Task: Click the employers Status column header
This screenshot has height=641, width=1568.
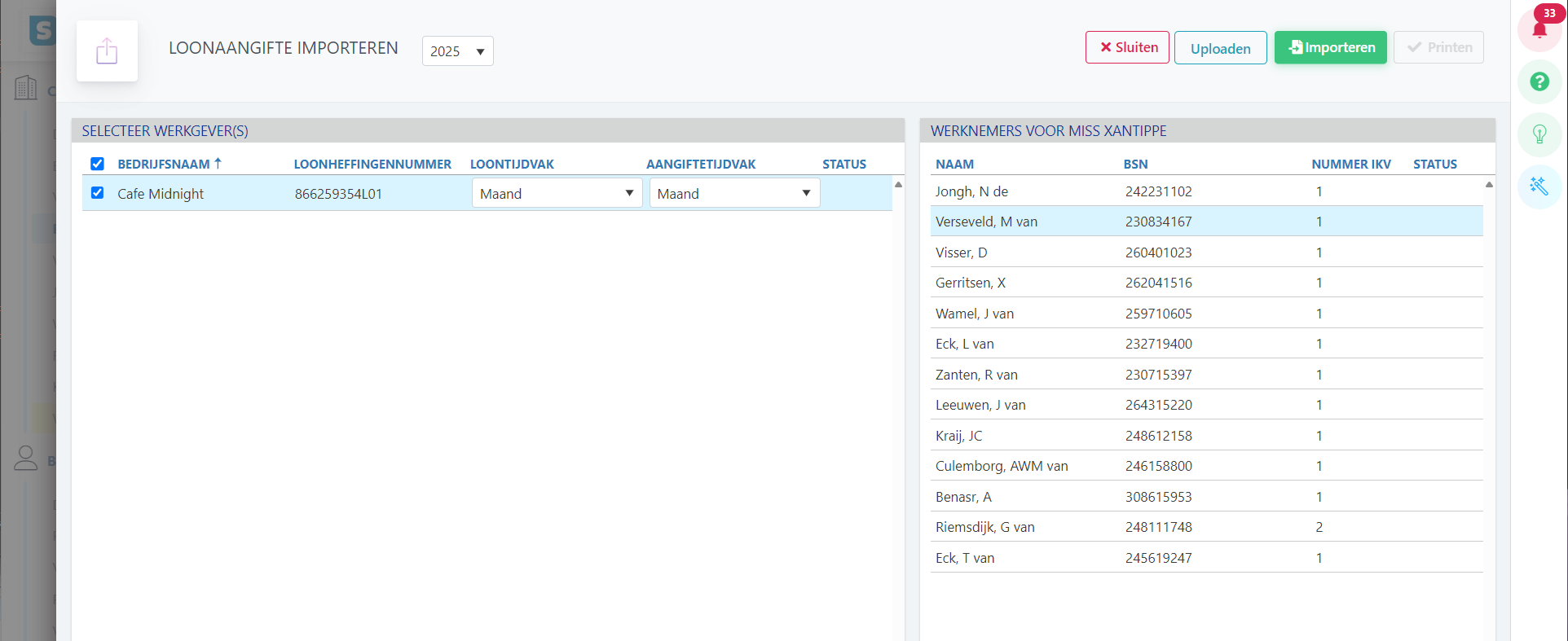Action: [844, 164]
